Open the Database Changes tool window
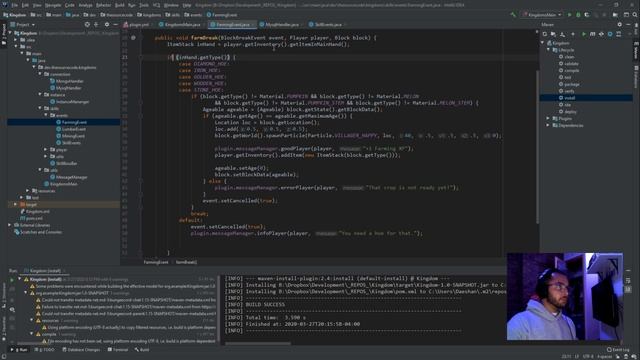 pyautogui.click(x=81, y=350)
